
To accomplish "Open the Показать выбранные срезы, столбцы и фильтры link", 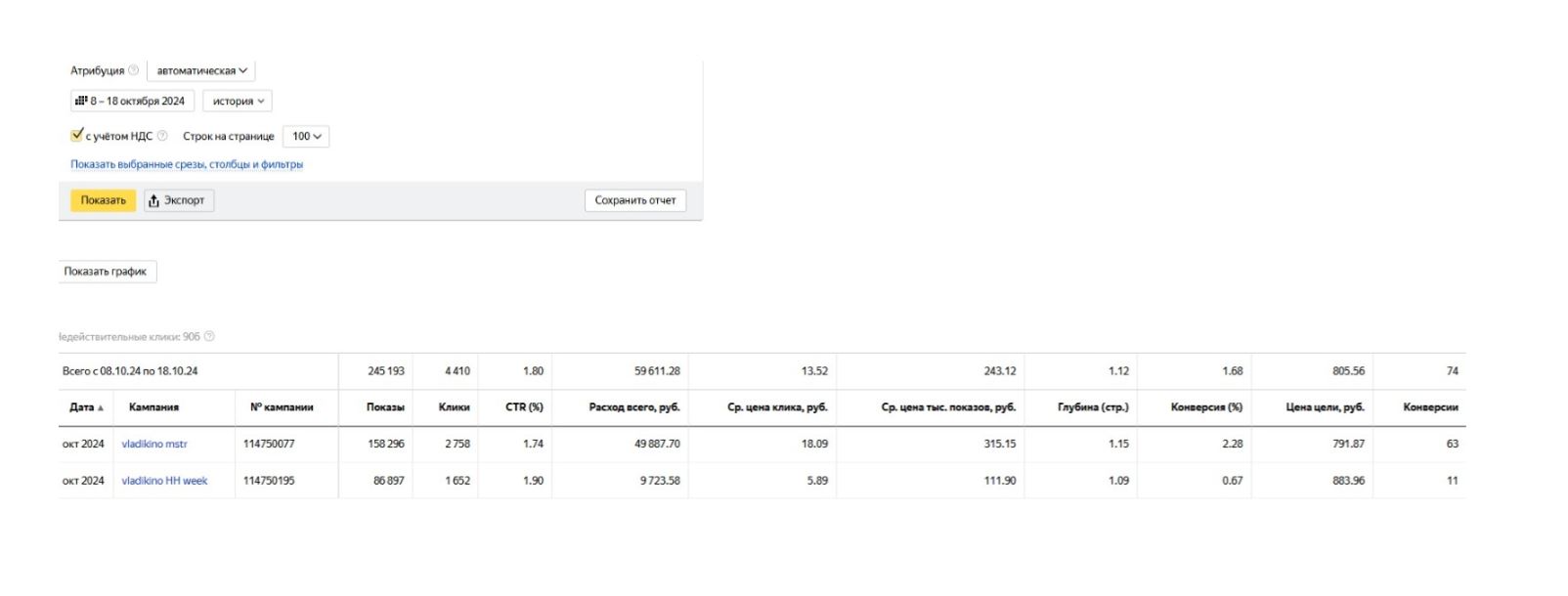I will pyautogui.click(x=187, y=164).
